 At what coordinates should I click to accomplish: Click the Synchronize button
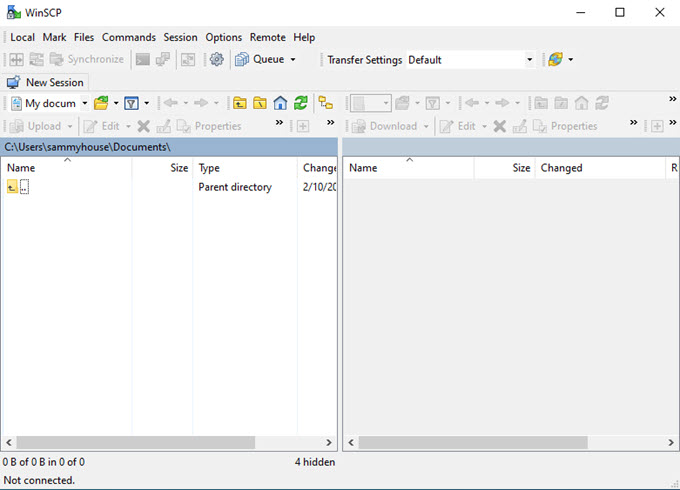[87, 59]
